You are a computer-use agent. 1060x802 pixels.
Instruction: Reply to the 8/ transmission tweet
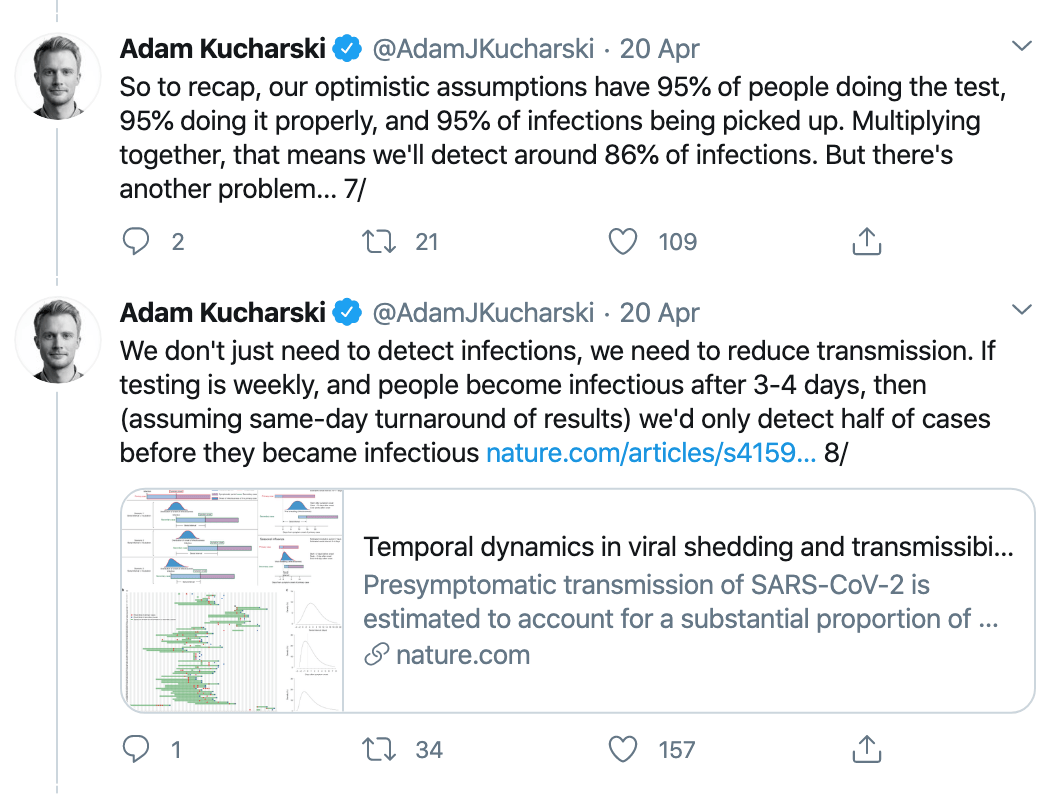136,749
